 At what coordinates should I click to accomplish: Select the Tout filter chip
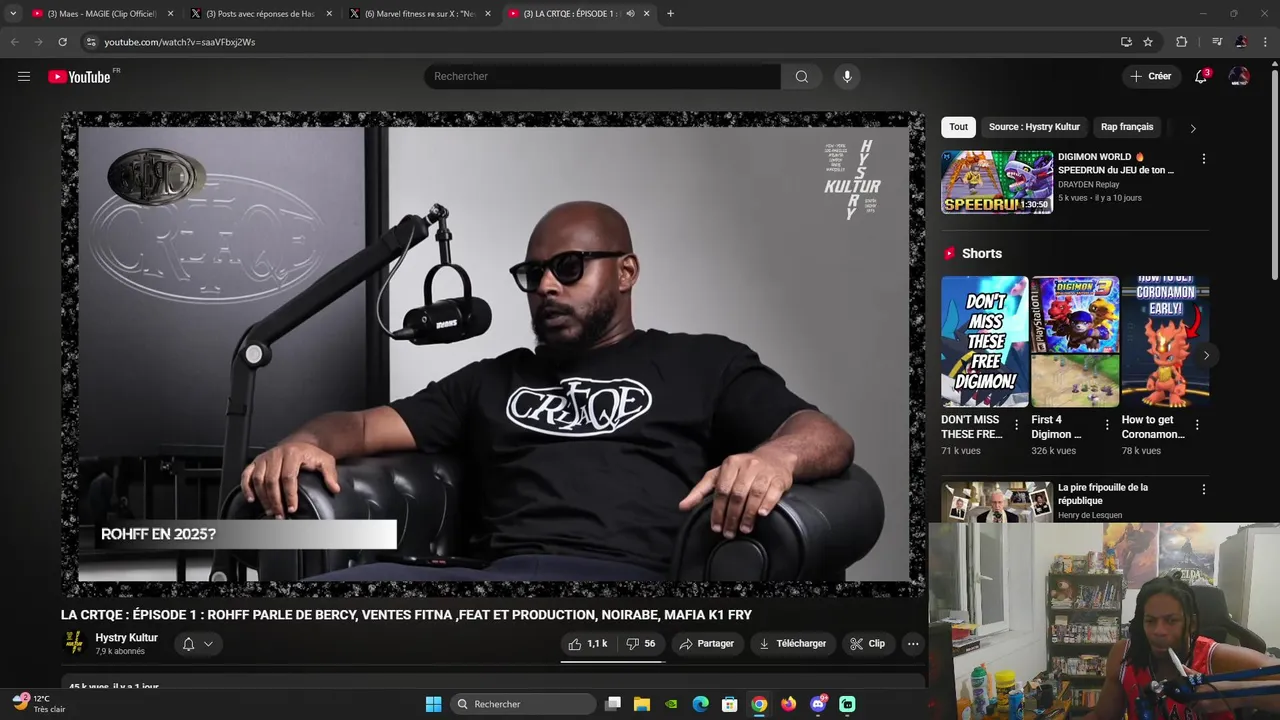(958, 127)
